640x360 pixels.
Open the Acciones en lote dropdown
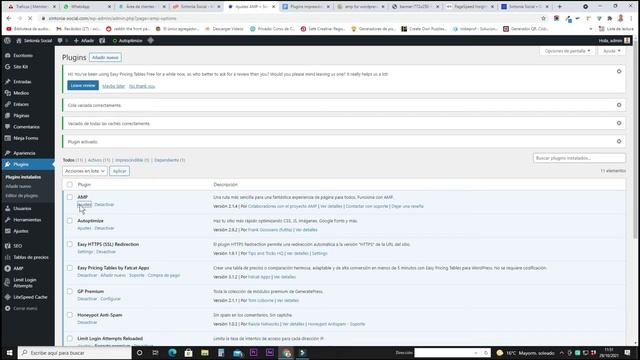[x=85, y=171]
